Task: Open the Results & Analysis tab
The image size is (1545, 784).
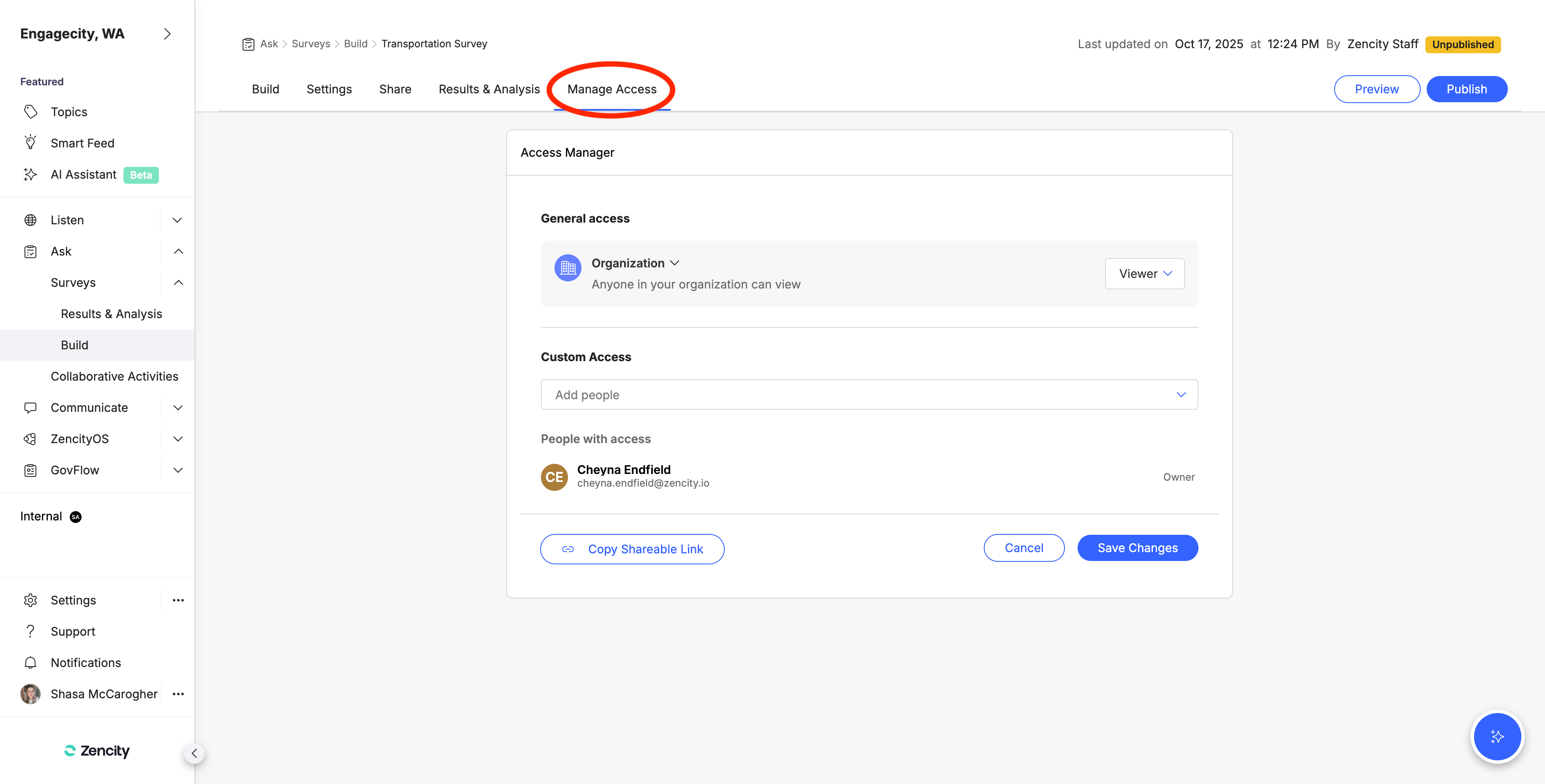Action: coord(489,89)
